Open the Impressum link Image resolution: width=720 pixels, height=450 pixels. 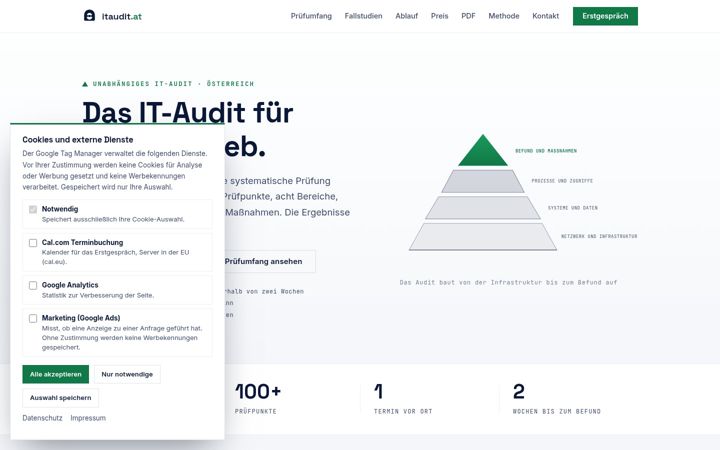88,418
